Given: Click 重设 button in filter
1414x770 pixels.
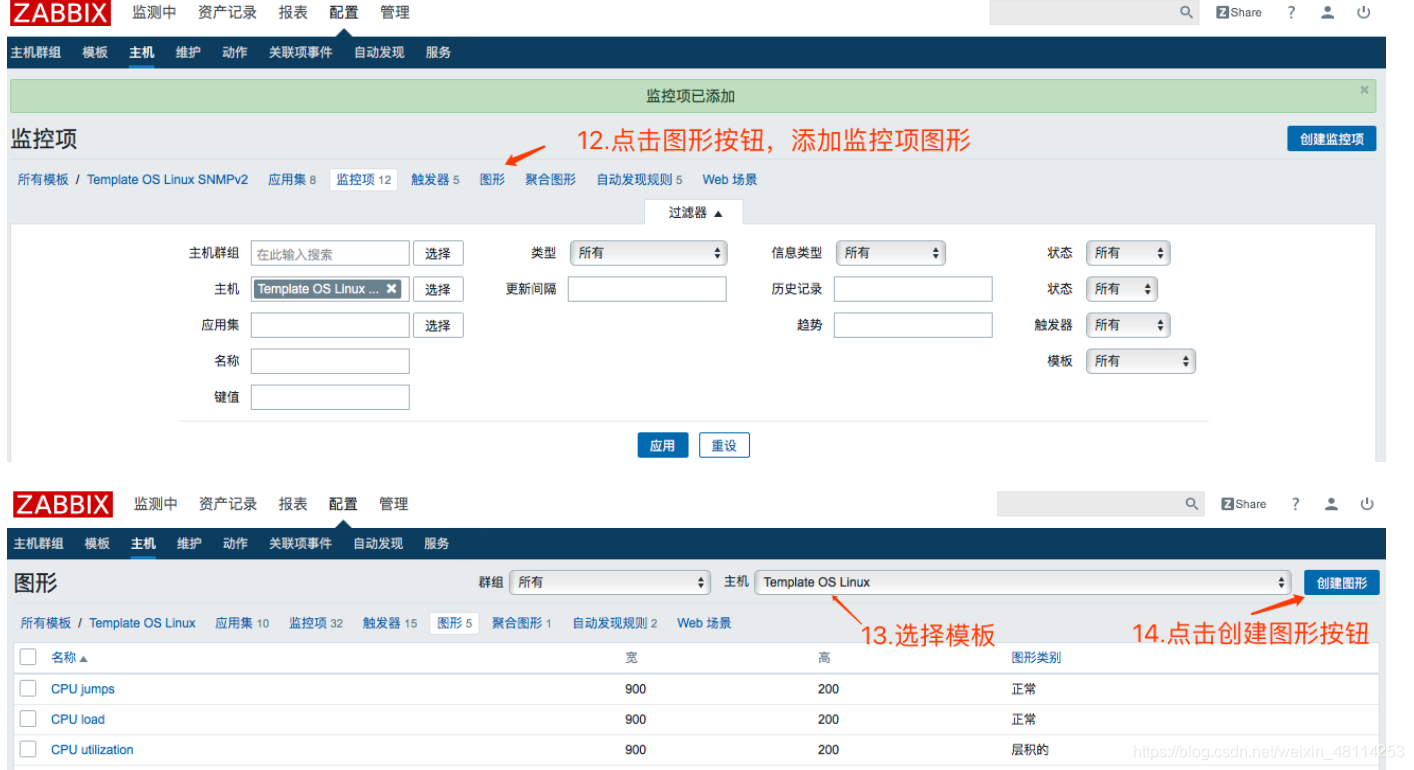Looking at the screenshot, I should pyautogui.click(x=724, y=445).
